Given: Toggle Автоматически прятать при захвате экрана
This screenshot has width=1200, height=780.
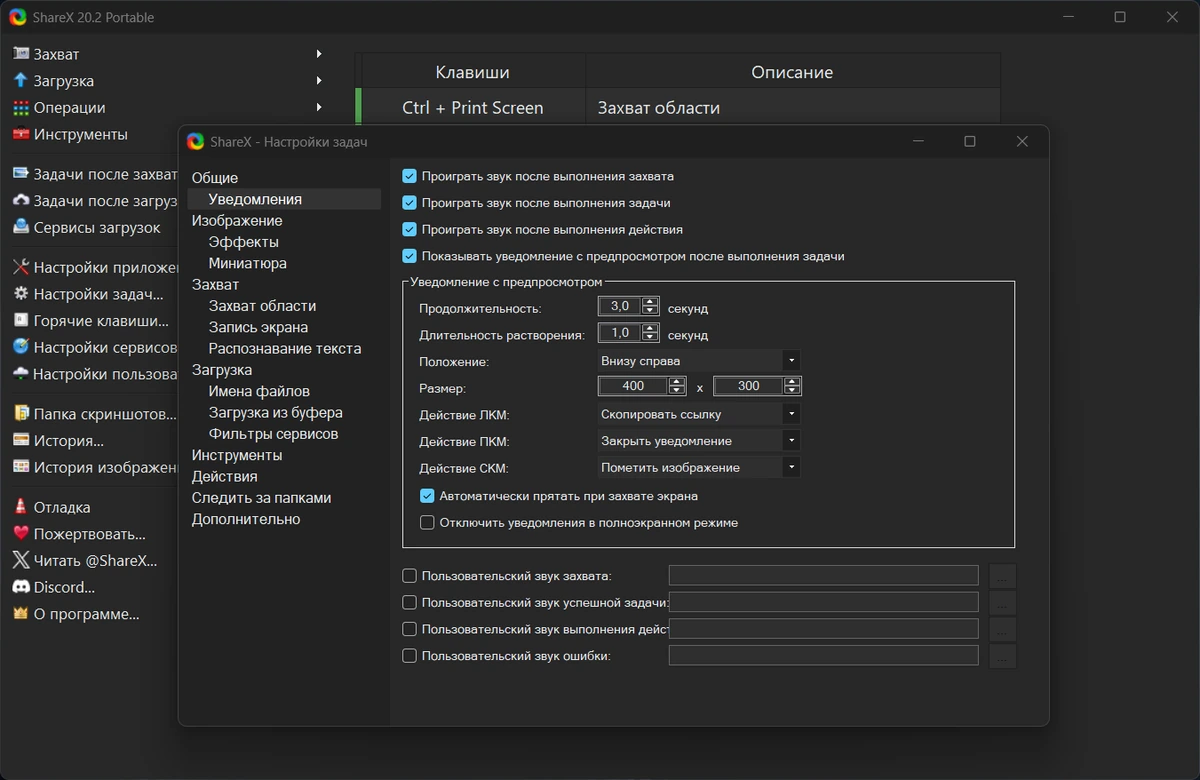Looking at the screenshot, I should coord(427,496).
